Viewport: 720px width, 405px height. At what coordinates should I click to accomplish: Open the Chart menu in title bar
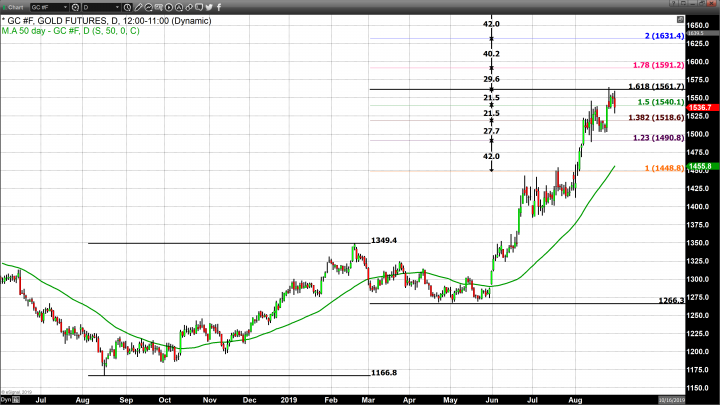(13, 6)
